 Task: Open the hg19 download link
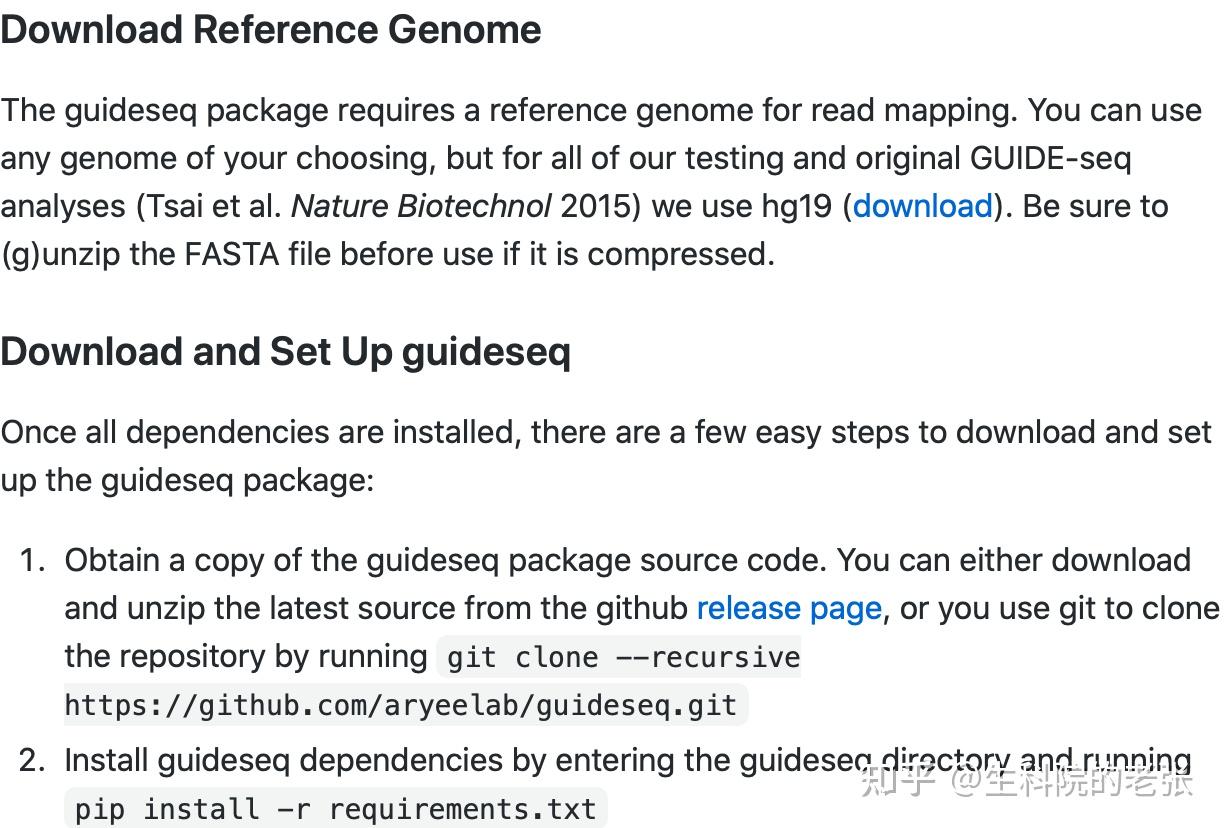click(922, 206)
